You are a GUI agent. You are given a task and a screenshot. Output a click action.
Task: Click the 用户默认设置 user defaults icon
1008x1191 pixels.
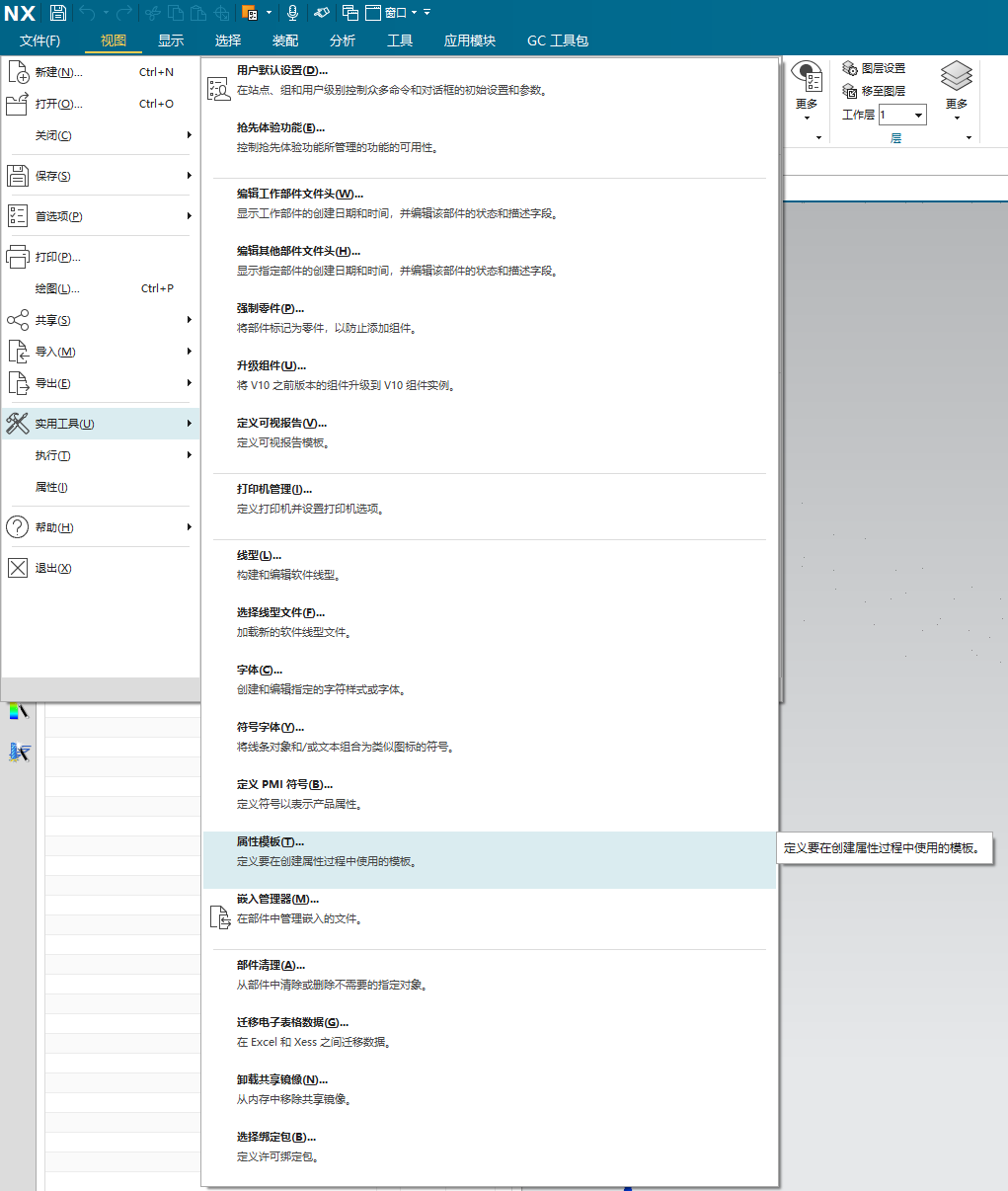click(x=218, y=88)
